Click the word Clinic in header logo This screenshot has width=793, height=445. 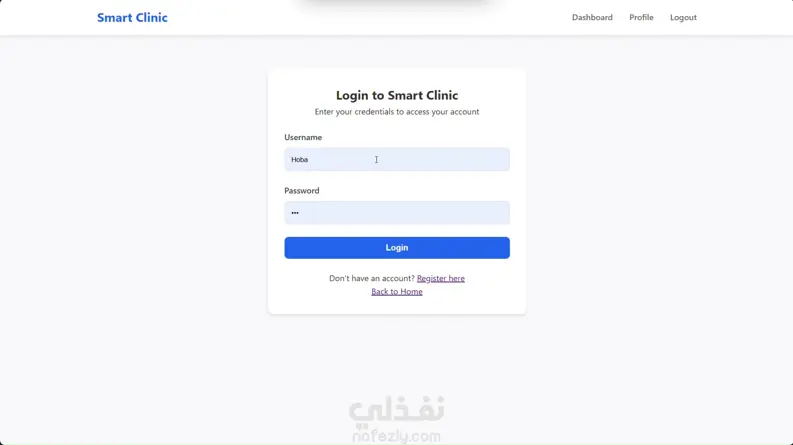pyautogui.click(x=151, y=18)
